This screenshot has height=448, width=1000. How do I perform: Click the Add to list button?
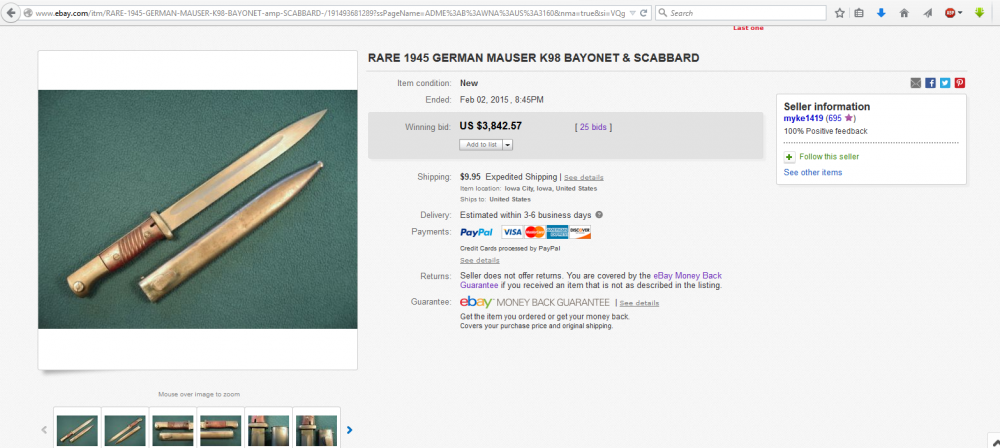point(480,144)
